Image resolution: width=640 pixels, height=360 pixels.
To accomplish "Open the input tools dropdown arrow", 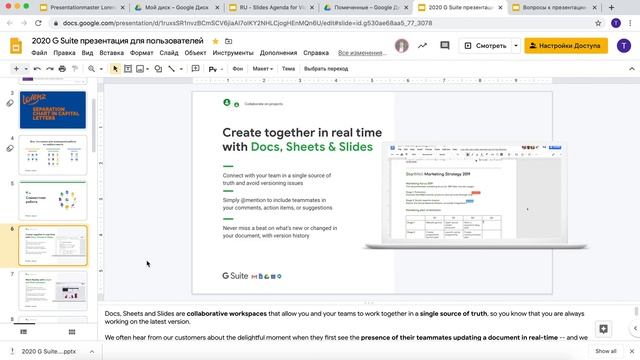I will pyautogui.click(x=222, y=69).
